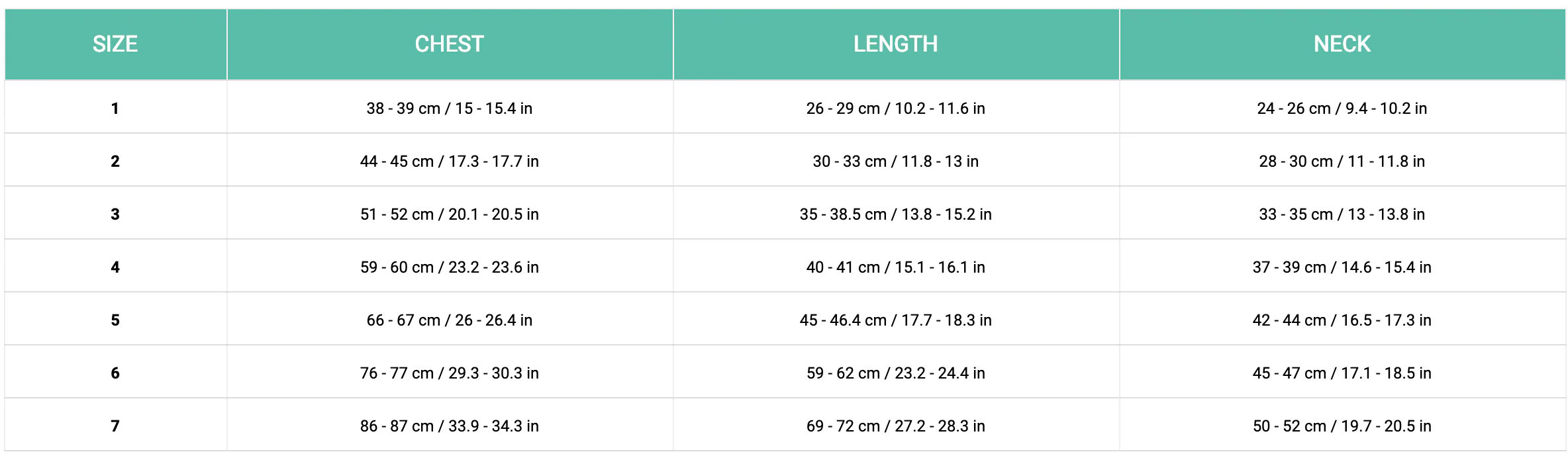Select size 3 row label
Image resolution: width=1568 pixels, height=454 pixels.
coord(115,214)
